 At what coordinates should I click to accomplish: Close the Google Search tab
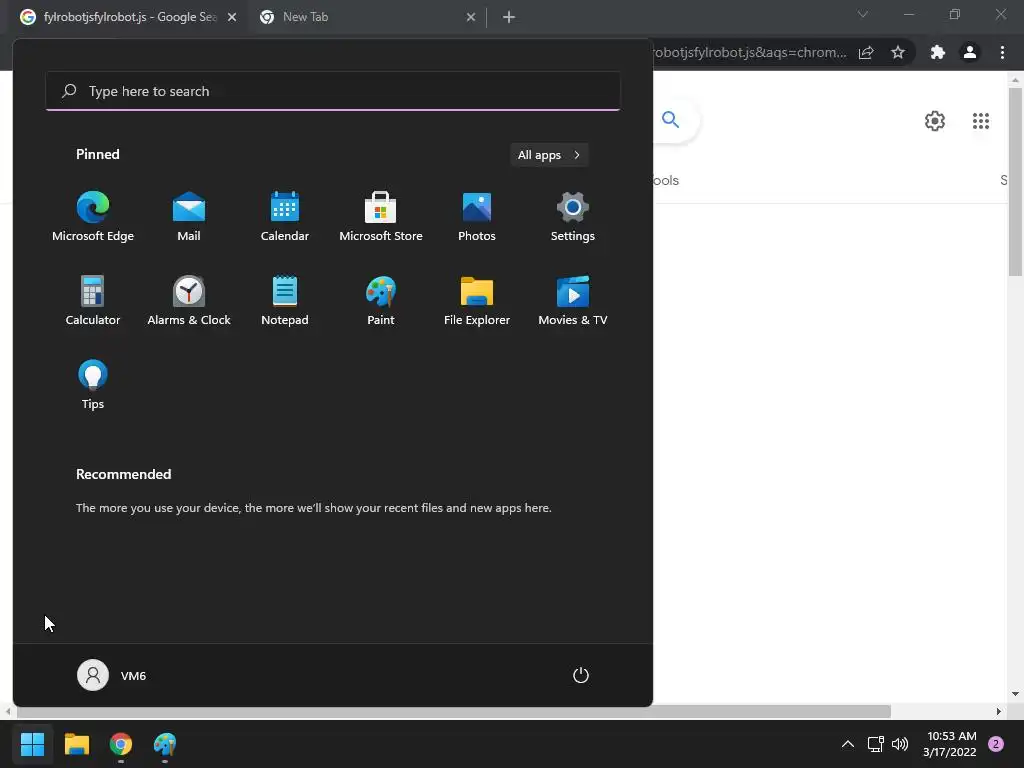pos(232,17)
